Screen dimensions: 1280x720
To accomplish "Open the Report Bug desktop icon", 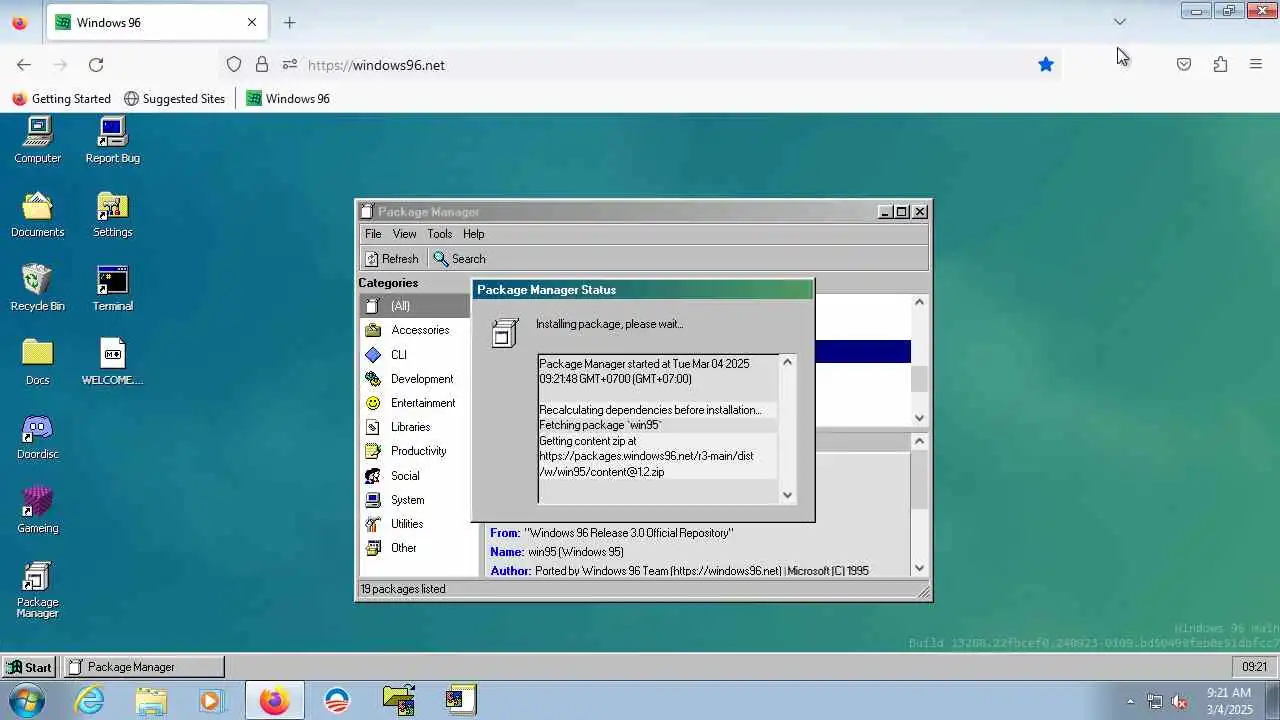I will pyautogui.click(x=112, y=140).
